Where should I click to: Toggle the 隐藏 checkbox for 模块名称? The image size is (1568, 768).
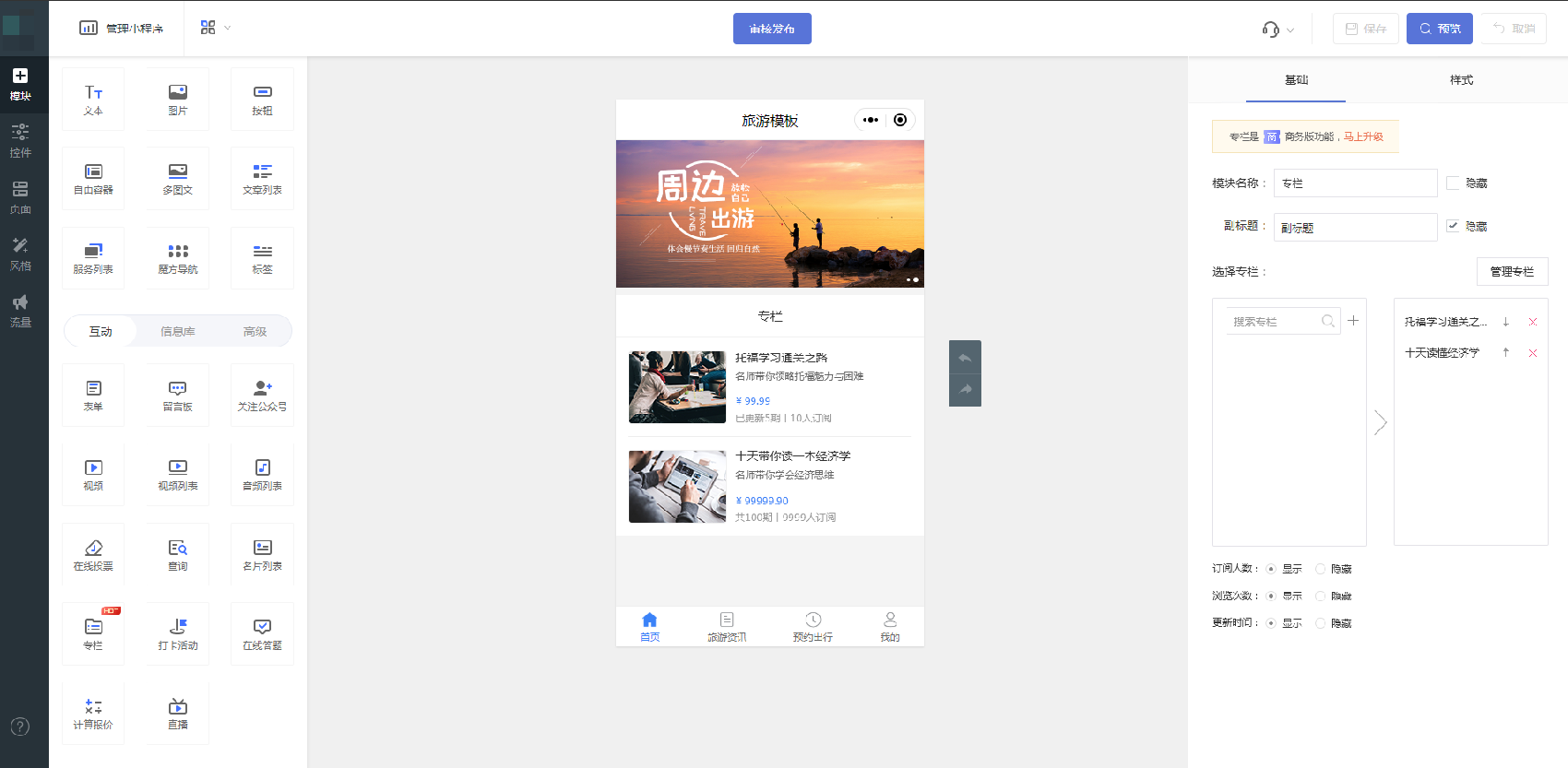pos(1453,183)
